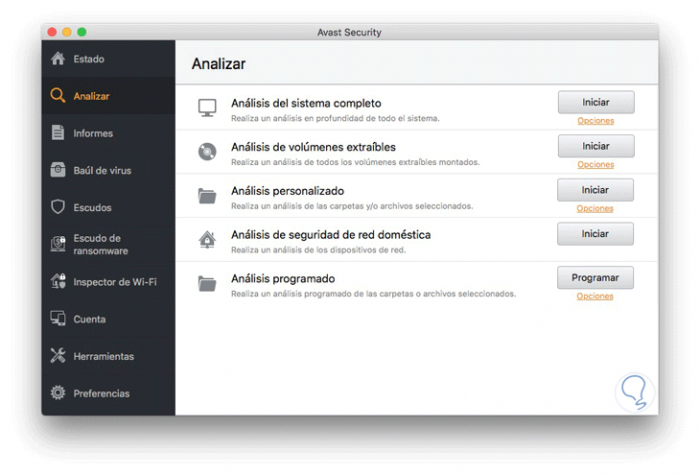Screen dimensions: 700x475
Task: Click the description about análisis programado de las carpetas
Action: coord(373,294)
